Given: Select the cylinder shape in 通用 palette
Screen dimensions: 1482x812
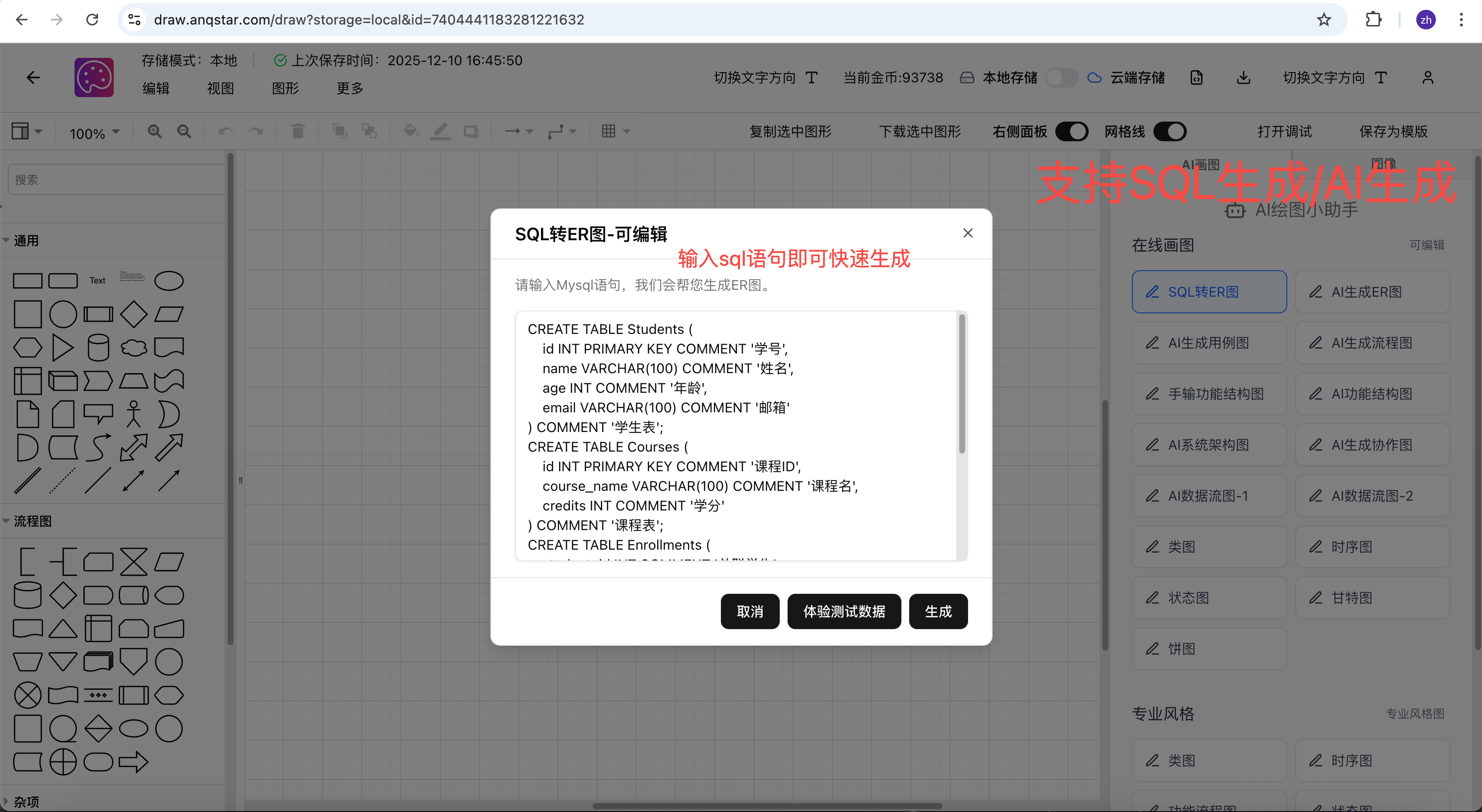Looking at the screenshot, I should 99,347.
